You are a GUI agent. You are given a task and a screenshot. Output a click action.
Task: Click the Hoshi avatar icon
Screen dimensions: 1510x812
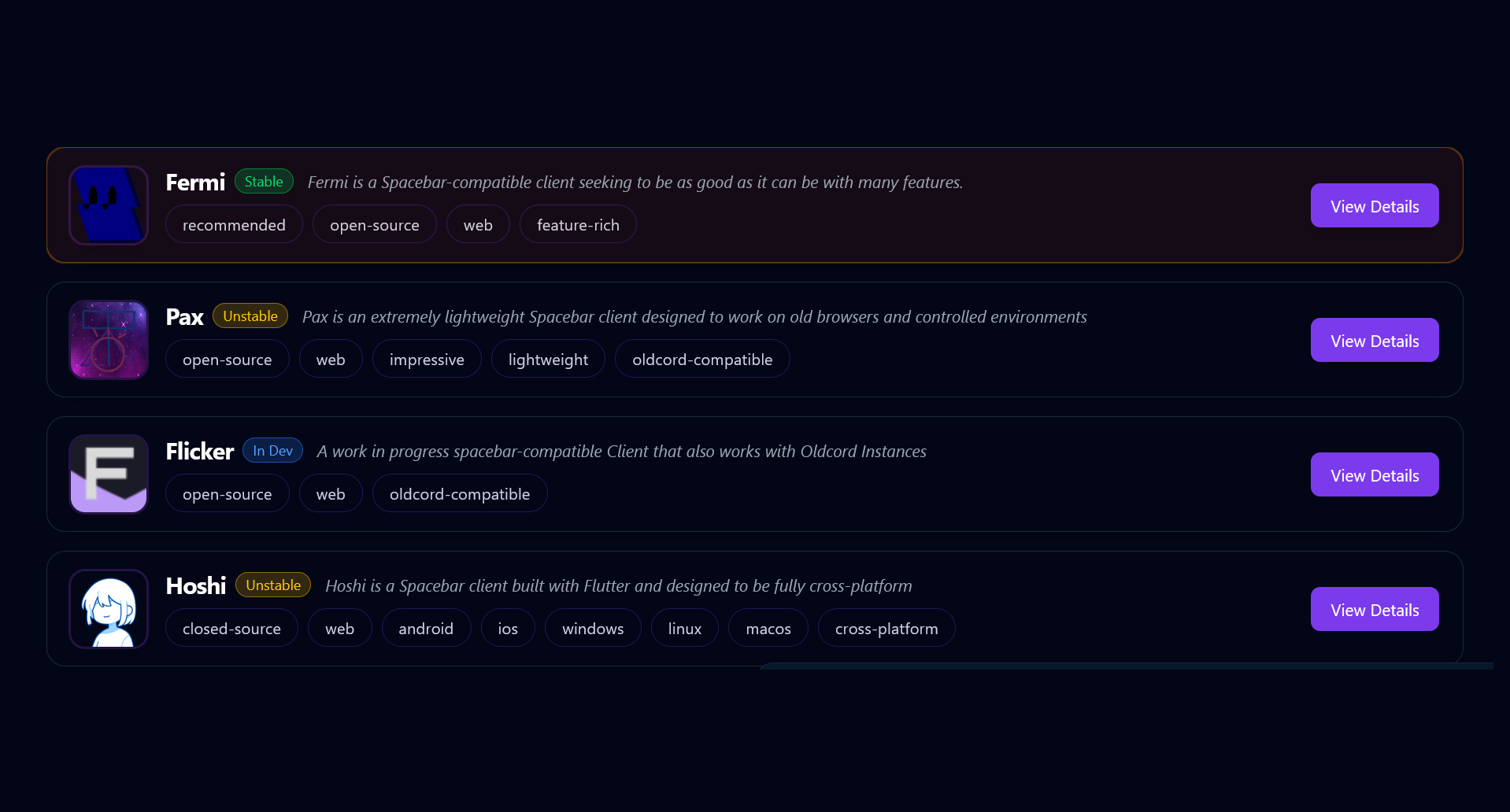[x=109, y=609]
